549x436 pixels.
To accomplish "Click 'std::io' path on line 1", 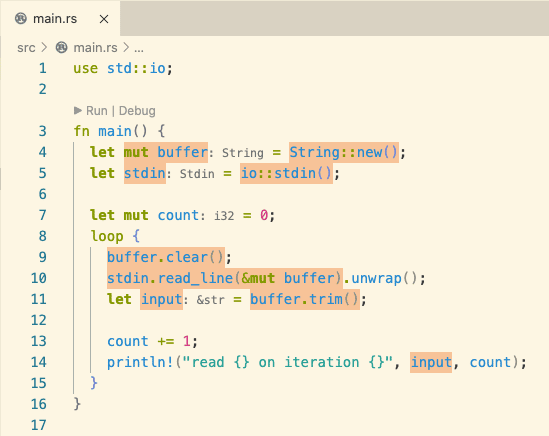I will click(136, 68).
